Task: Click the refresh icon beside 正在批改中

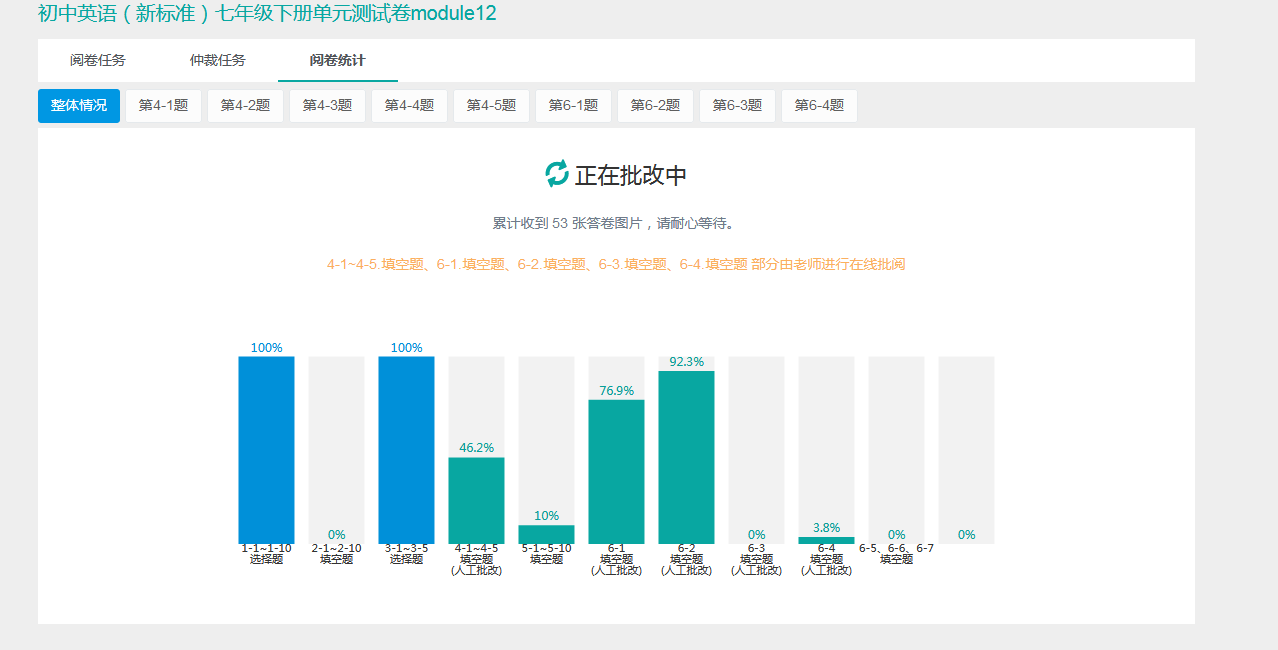Action: (x=557, y=174)
